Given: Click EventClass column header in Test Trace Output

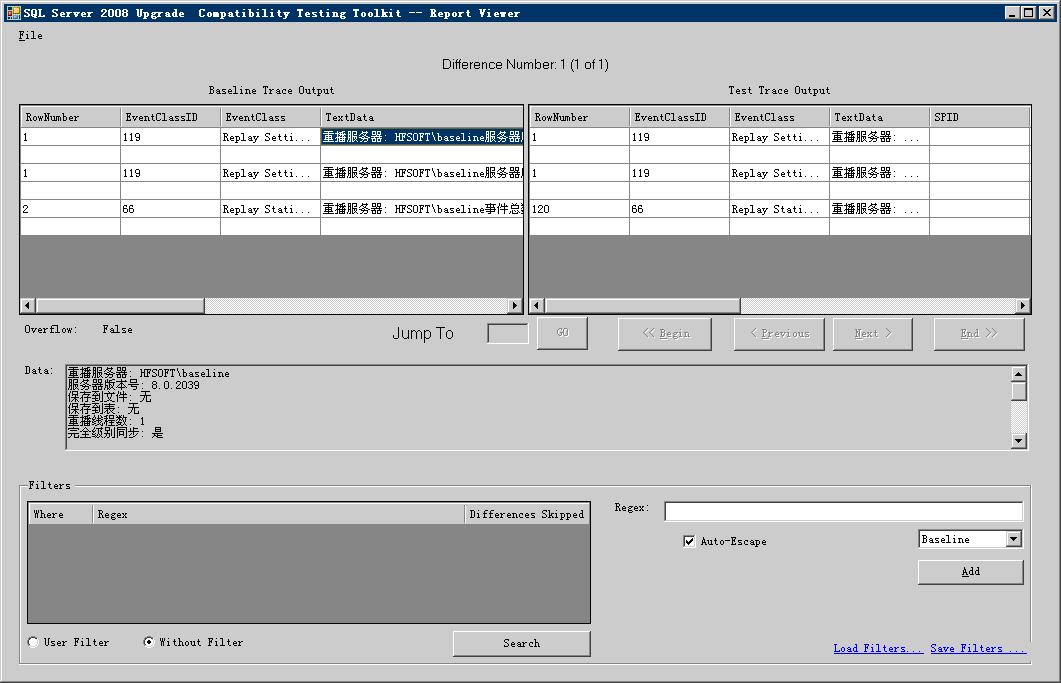Looking at the screenshot, I should (780, 117).
